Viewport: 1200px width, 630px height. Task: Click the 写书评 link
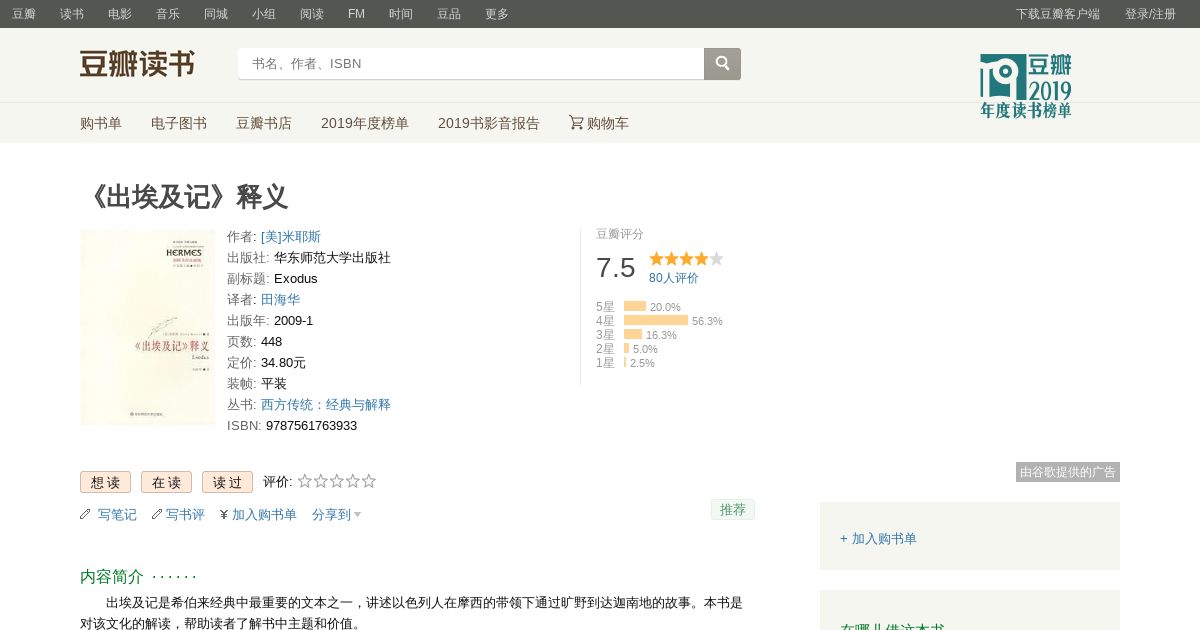point(185,515)
